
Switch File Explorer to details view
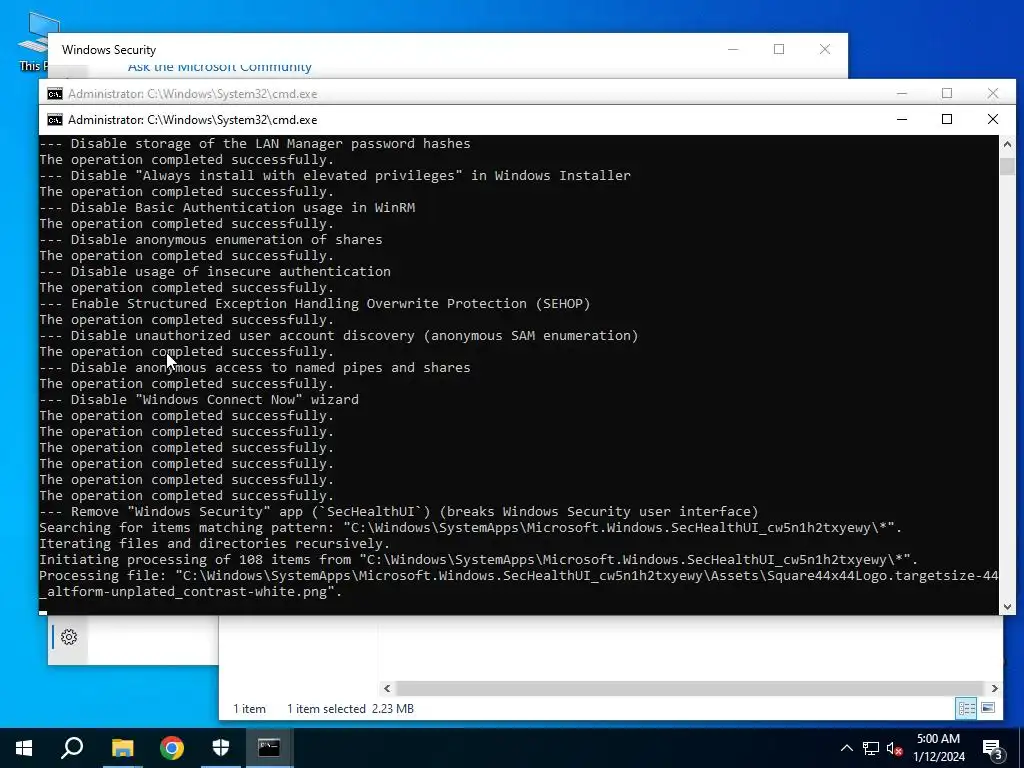pos(967,708)
